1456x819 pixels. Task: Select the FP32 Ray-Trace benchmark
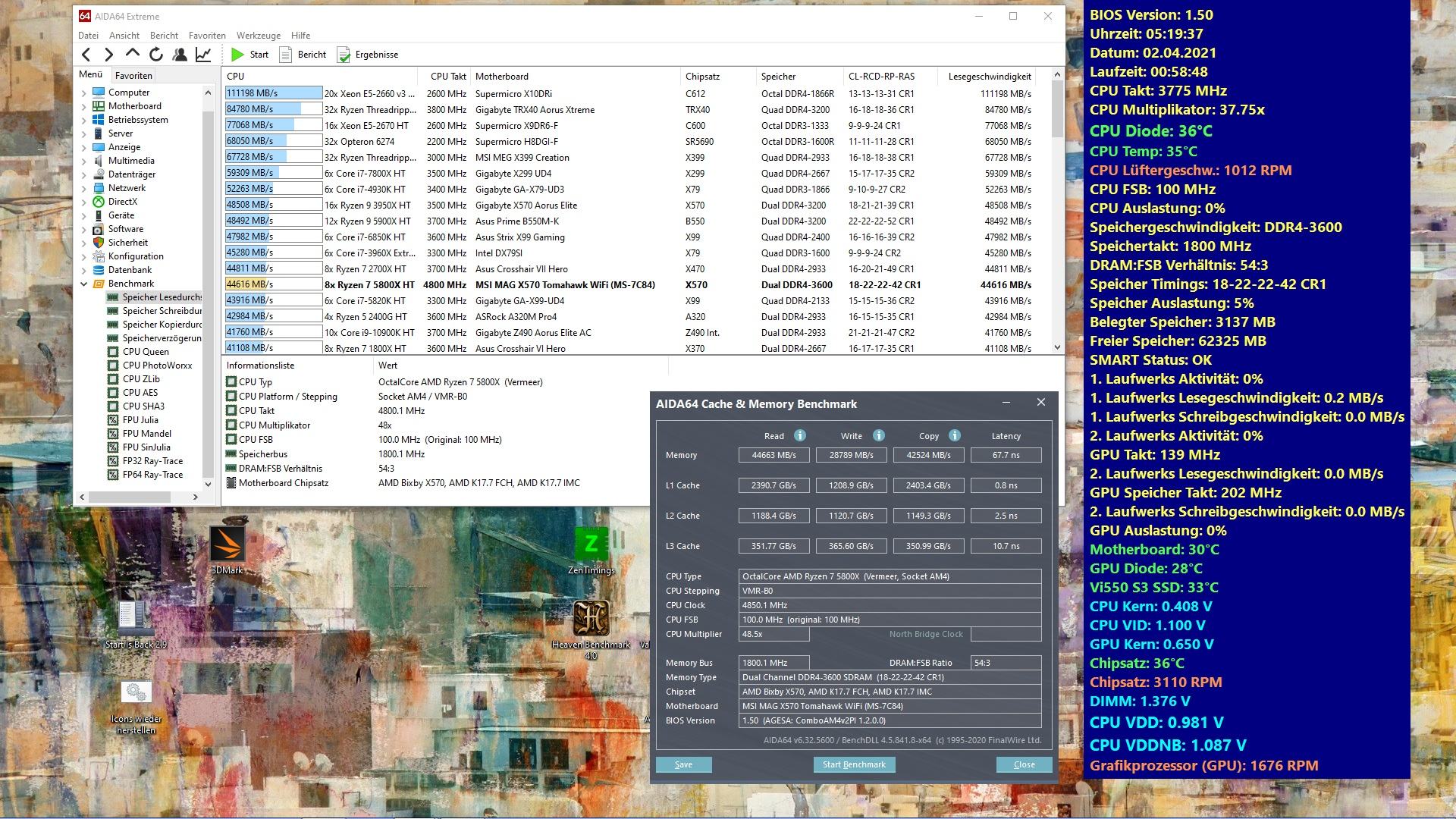pos(145,461)
